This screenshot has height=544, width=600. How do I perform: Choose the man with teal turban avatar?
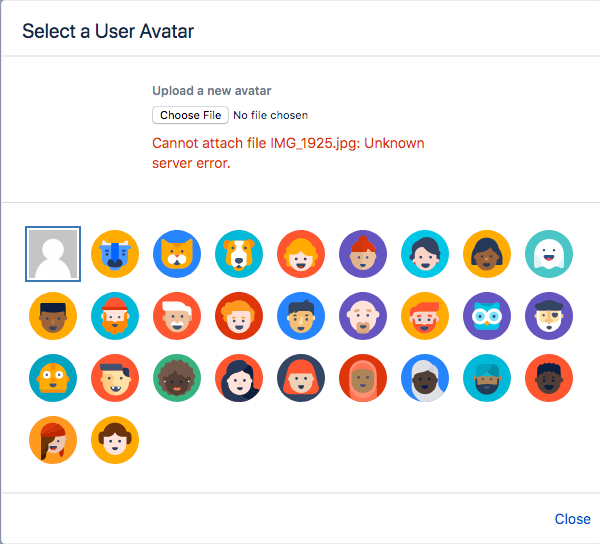tap(487, 378)
